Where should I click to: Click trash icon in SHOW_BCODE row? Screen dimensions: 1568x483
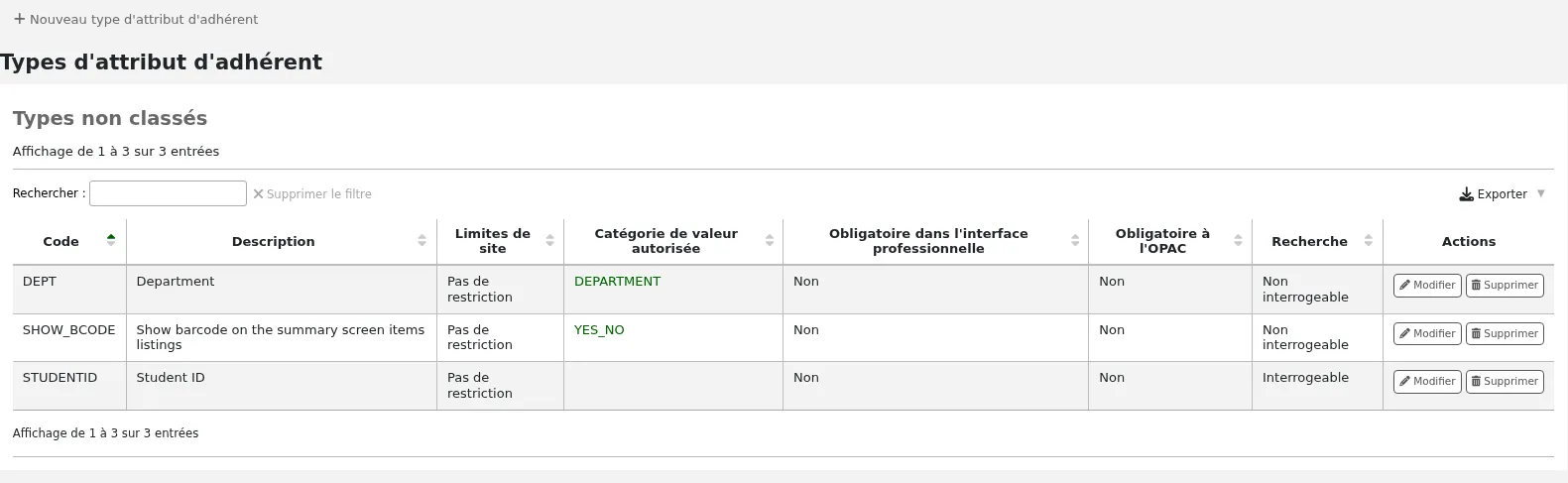[1476, 334]
